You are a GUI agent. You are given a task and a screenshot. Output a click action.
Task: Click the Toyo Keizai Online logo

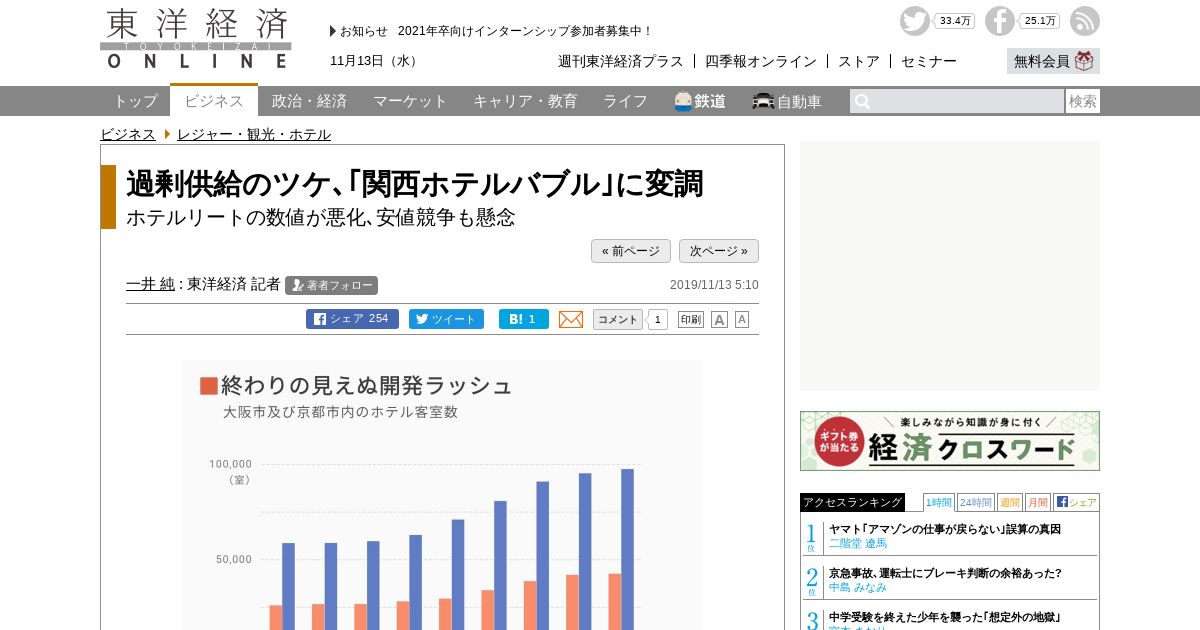pyautogui.click(x=196, y=39)
